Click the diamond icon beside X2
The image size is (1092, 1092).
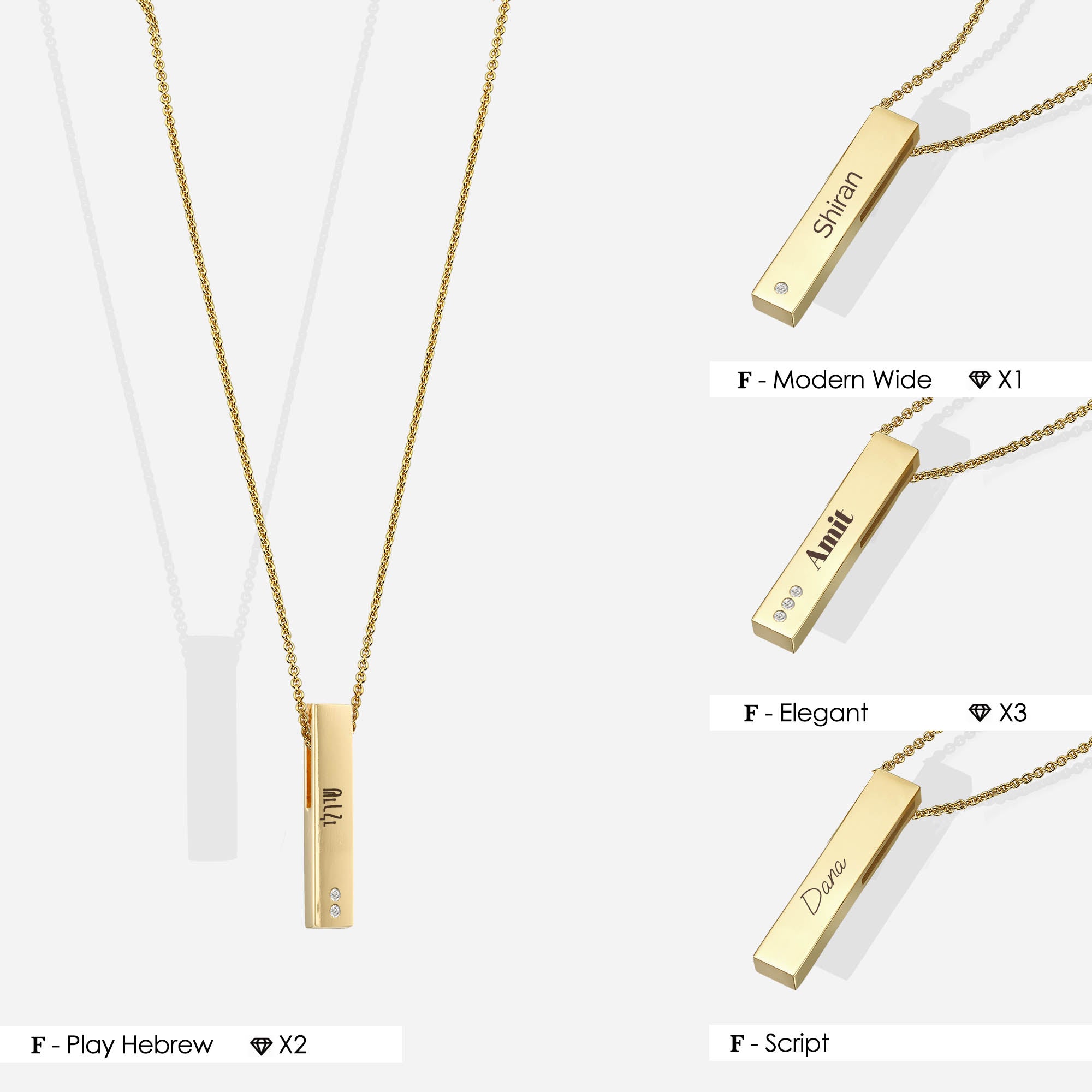(x=260, y=1046)
